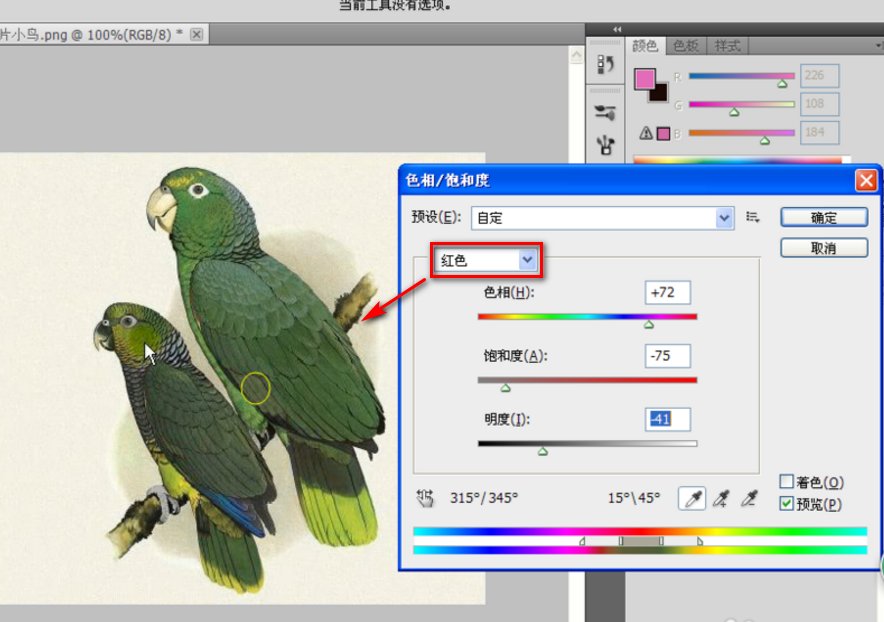Click the out-of-gamut warning triangle
Viewport: 884px width, 622px height.
pos(646,133)
